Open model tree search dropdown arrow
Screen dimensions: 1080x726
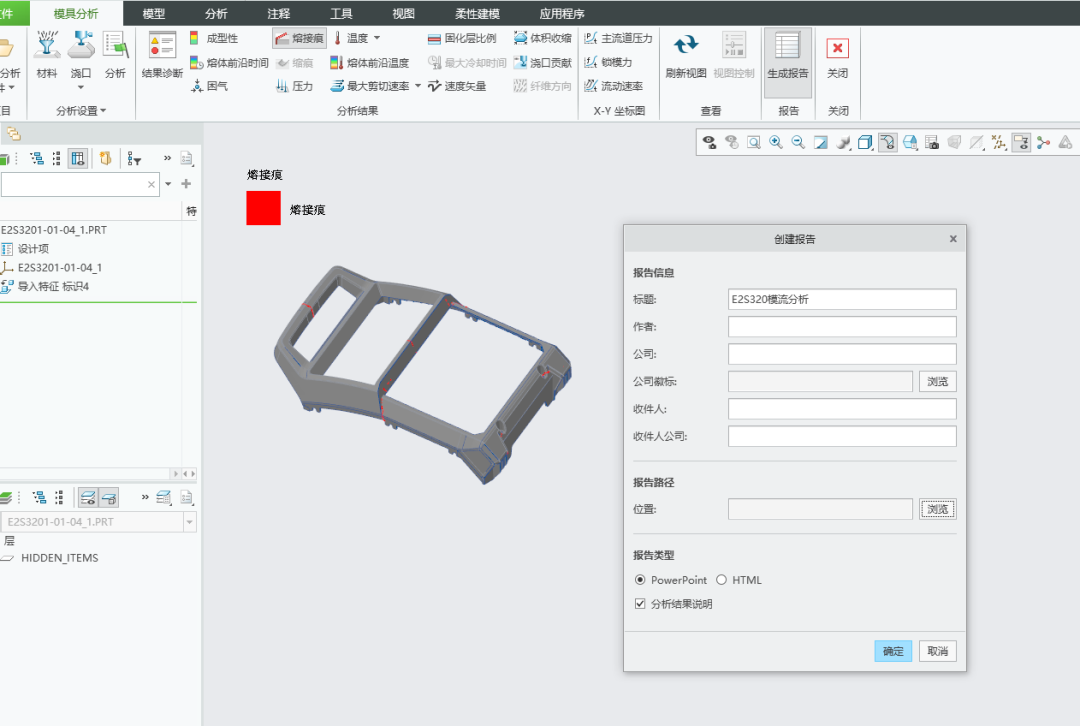[x=169, y=184]
